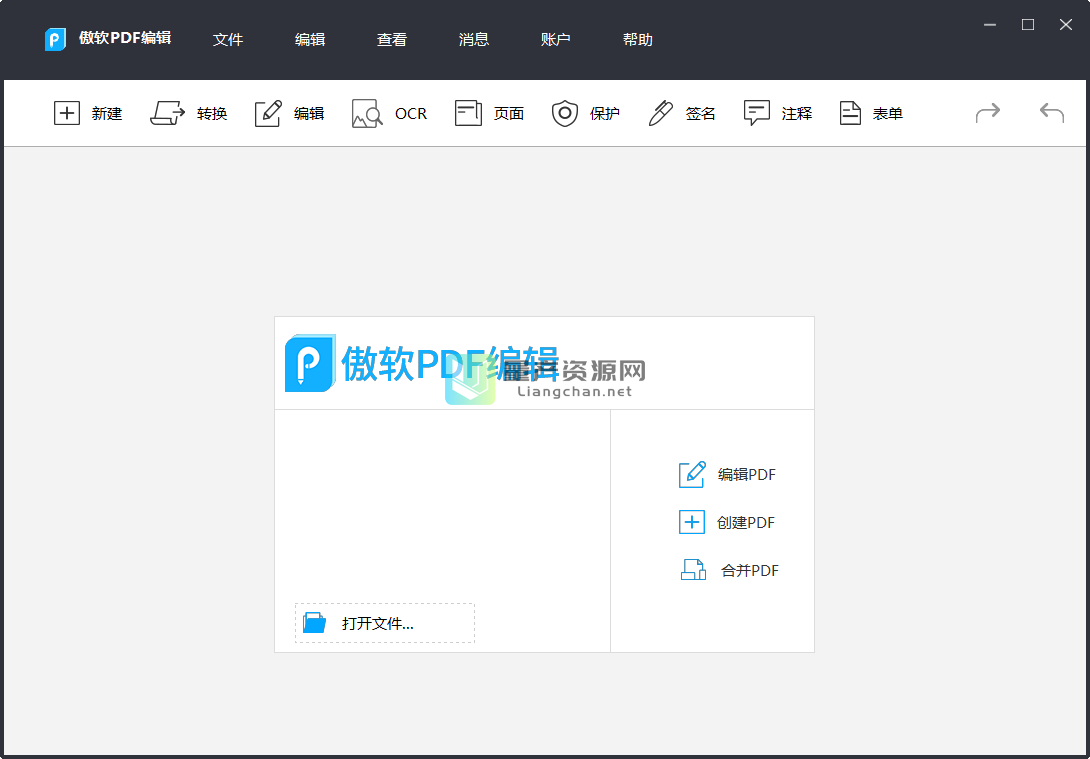This screenshot has height=759, width=1090.
Task: Choose the 创建PDF link text
Action: pos(746,523)
